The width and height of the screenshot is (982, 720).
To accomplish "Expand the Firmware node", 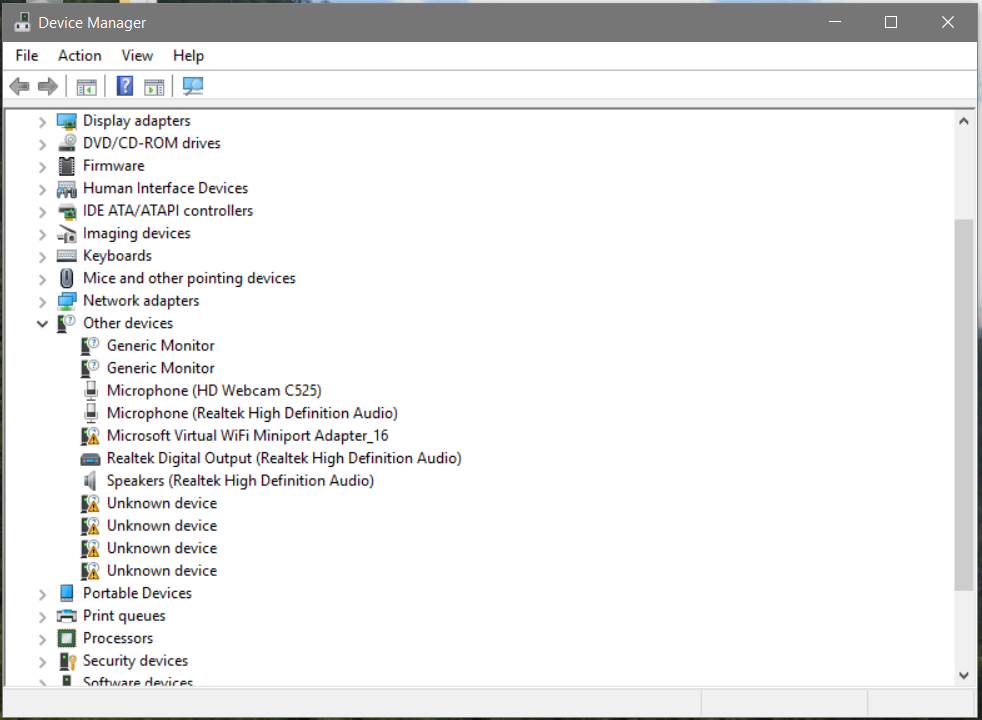I will coord(42,167).
